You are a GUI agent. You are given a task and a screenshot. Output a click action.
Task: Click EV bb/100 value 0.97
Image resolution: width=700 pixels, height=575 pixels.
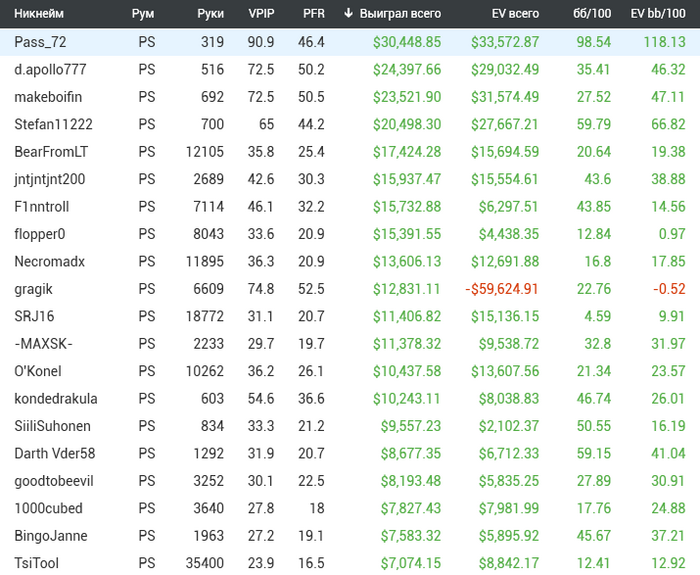click(x=672, y=234)
